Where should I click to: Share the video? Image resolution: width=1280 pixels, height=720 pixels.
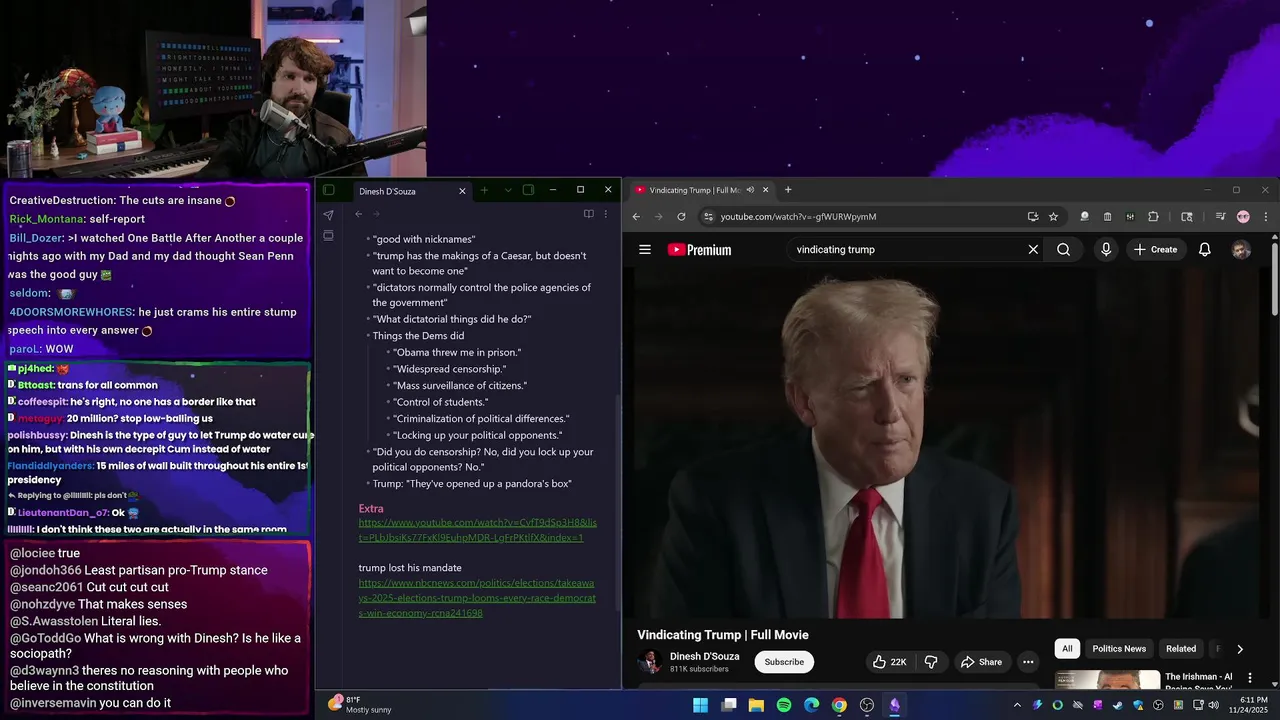pyautogui.click(x=981, y=662)
